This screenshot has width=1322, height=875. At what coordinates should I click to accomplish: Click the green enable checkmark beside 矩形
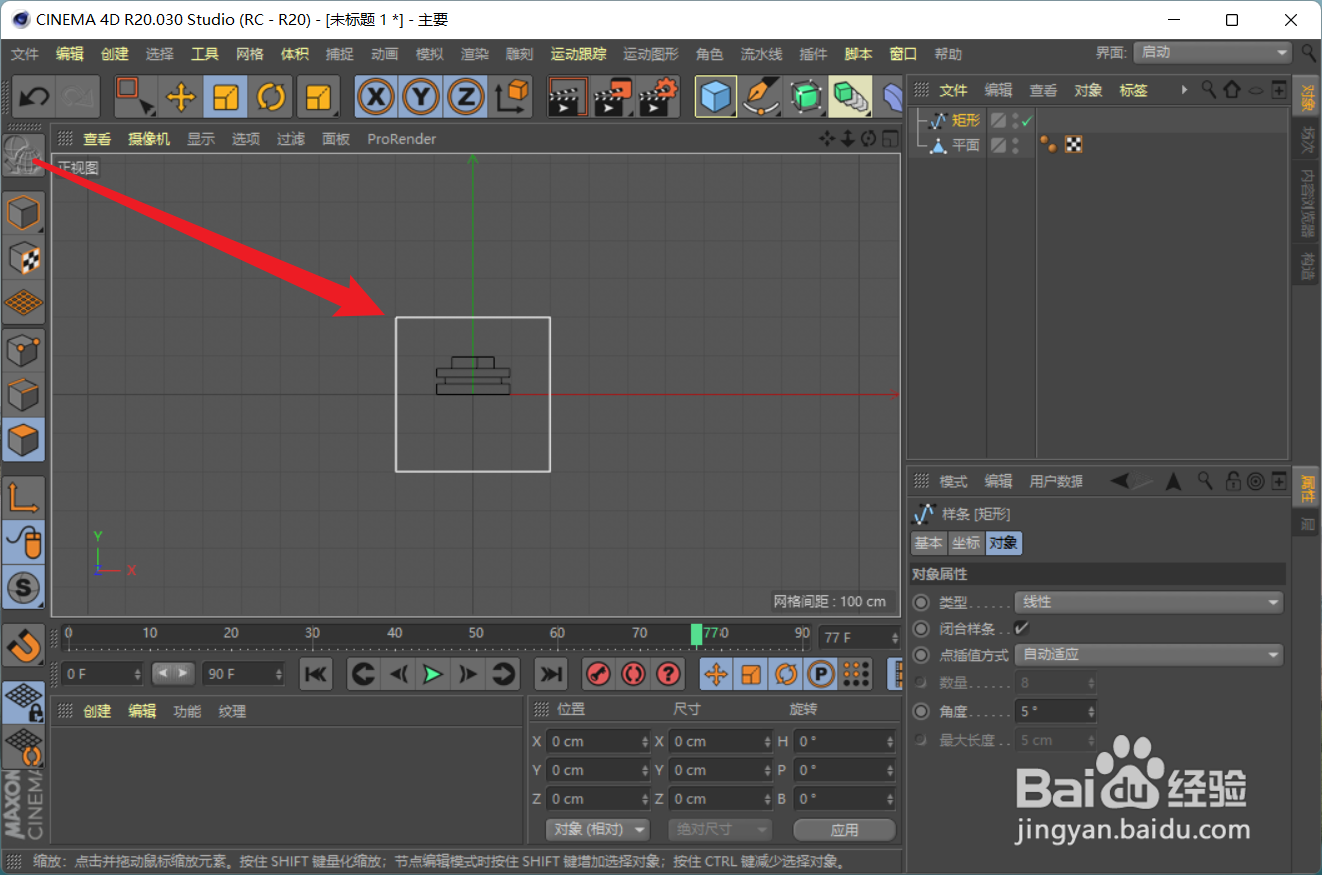[x=1026, y=119]
